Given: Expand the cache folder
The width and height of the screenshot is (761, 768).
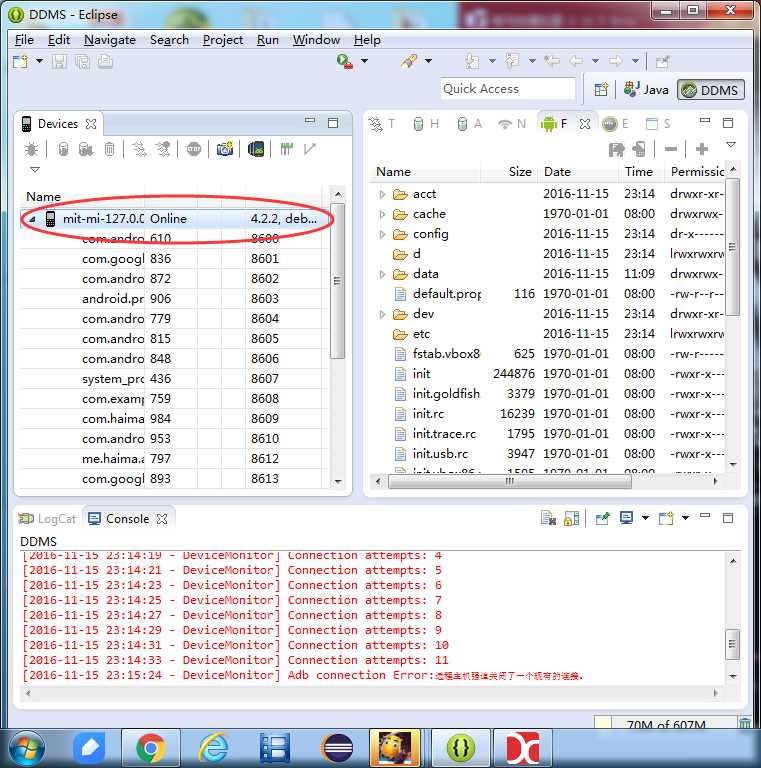Looking at the screenshot, I should point(382,215).
